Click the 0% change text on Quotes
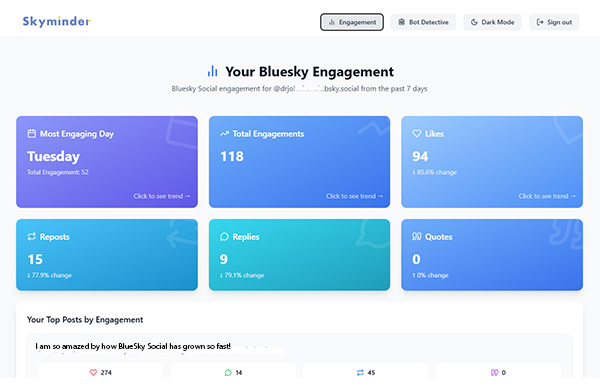The width and height of the screenshot is (600, 391). click(430, 275)
